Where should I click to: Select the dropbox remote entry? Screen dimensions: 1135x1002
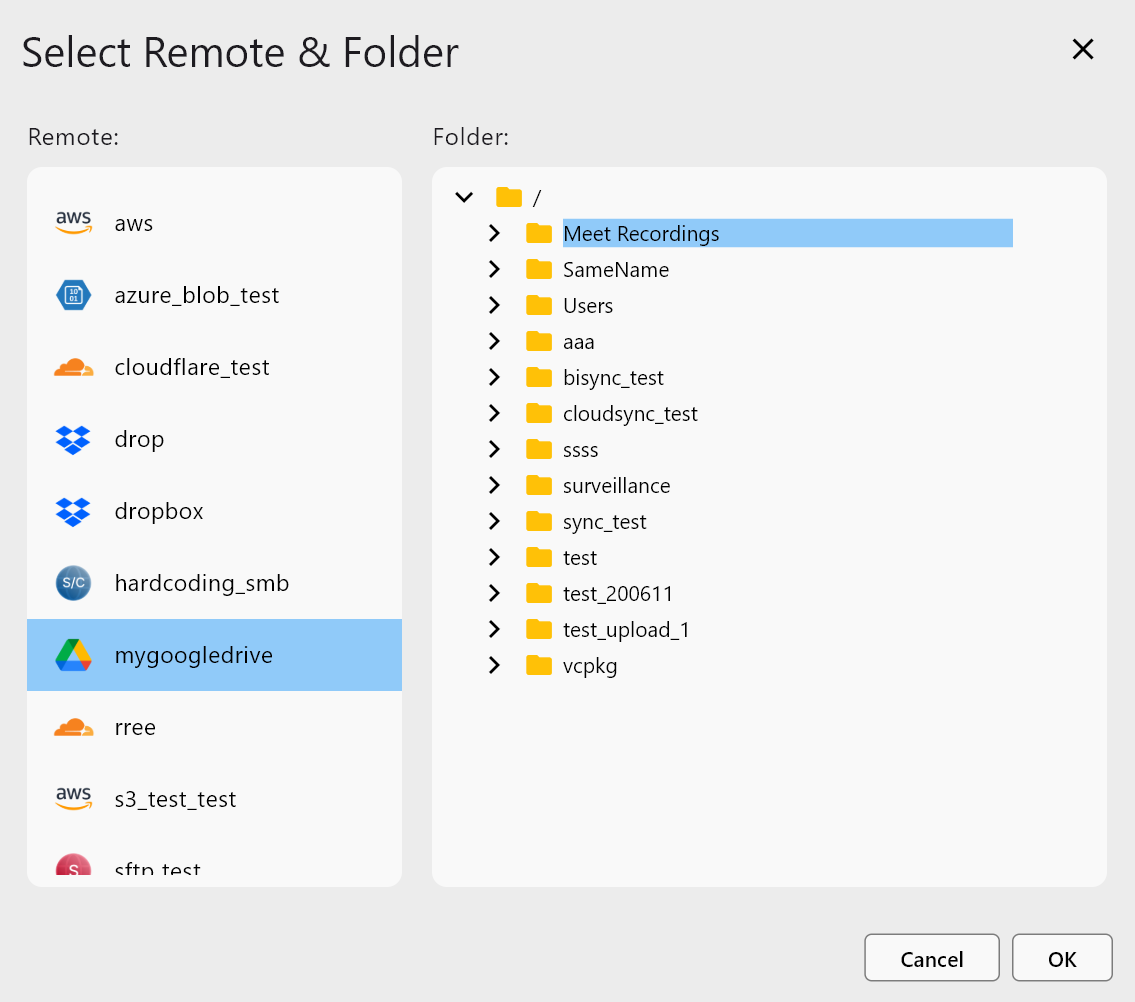(x=158, y=510)
